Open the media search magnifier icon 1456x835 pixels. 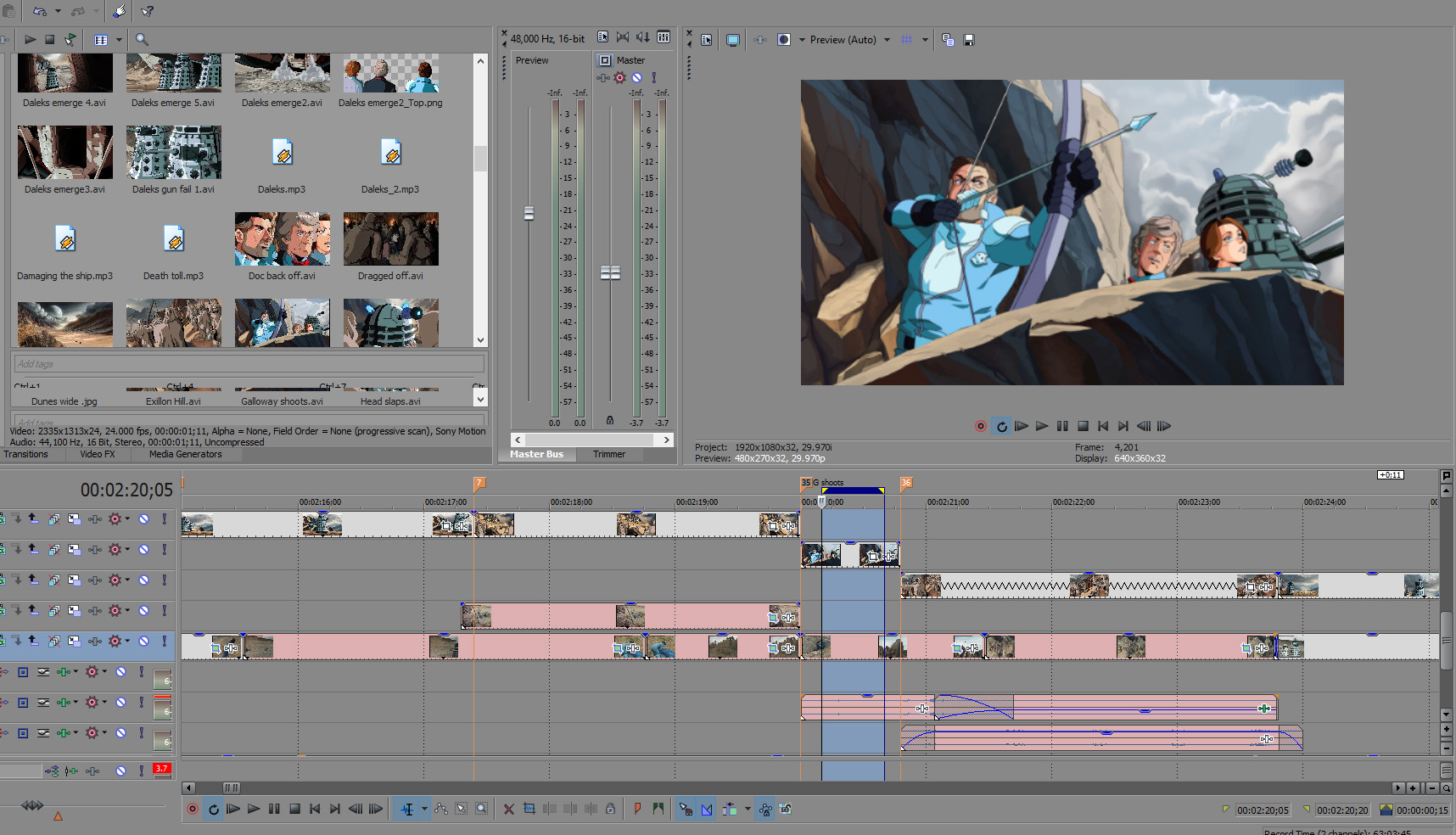142,40
